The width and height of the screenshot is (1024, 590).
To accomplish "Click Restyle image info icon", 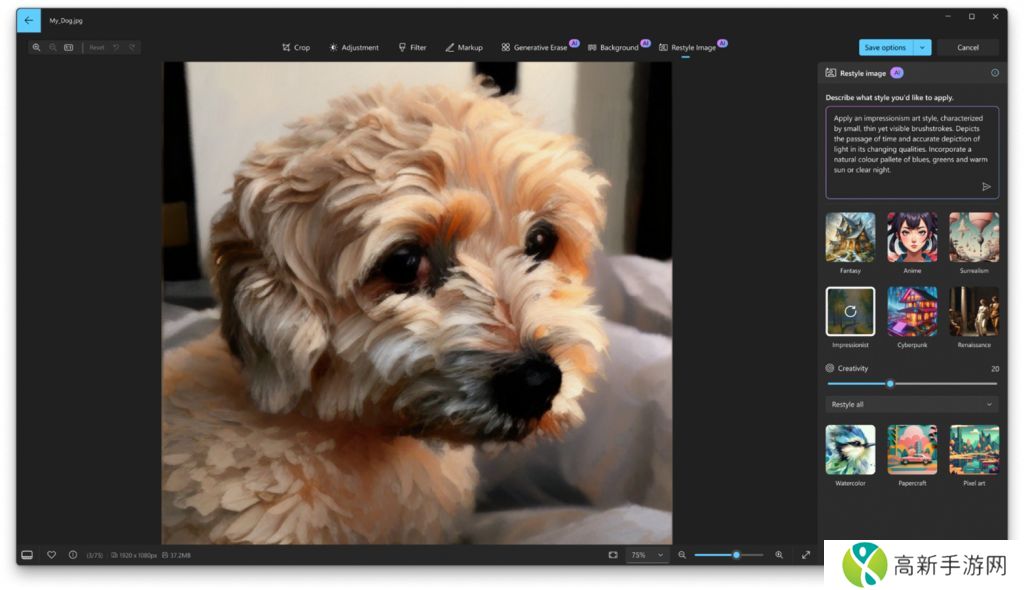I will [x=995, y=73].
